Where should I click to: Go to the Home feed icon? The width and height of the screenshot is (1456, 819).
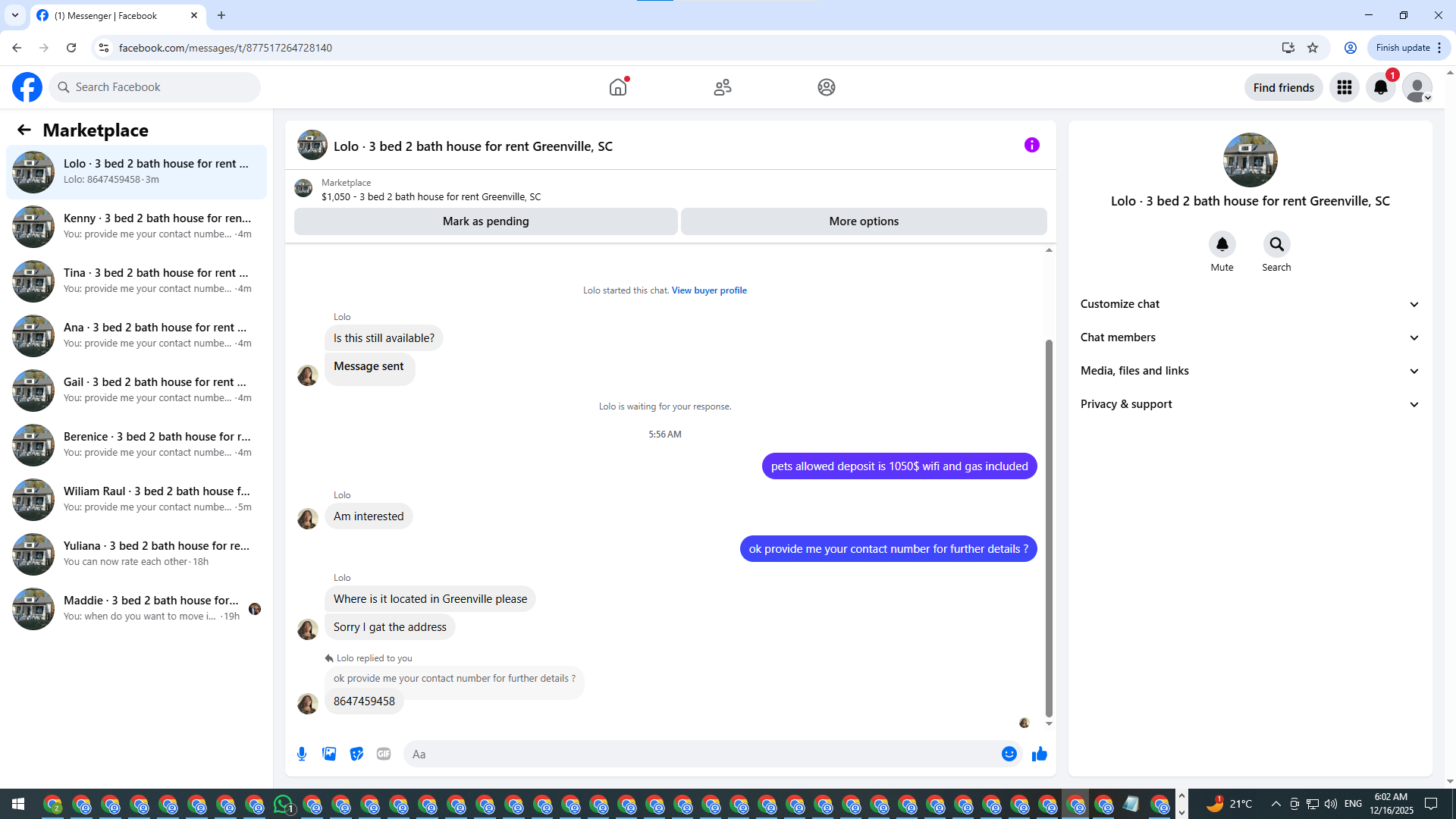click(x=618, y=87)
